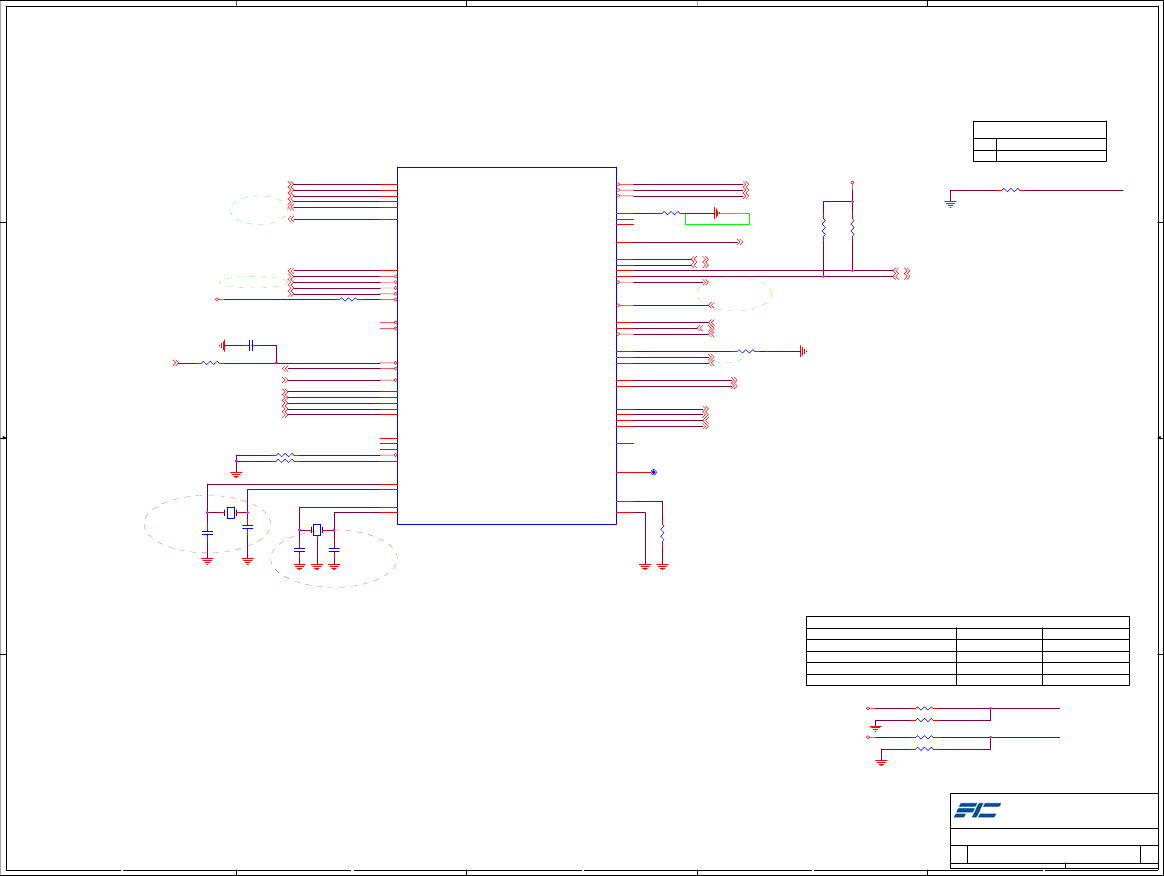Select the small three-row table at top right
Image resolution: width=1164 pixels, height=876 pixels.
click(x=1040, y=141)
